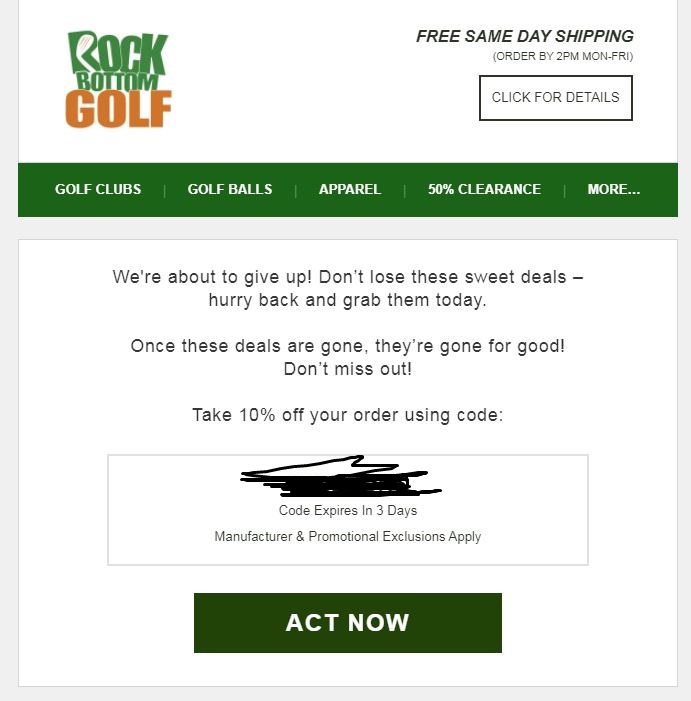Click the blacked-out promo code
The height and width of the screenshot is (701, 691).
pos(340,478)
